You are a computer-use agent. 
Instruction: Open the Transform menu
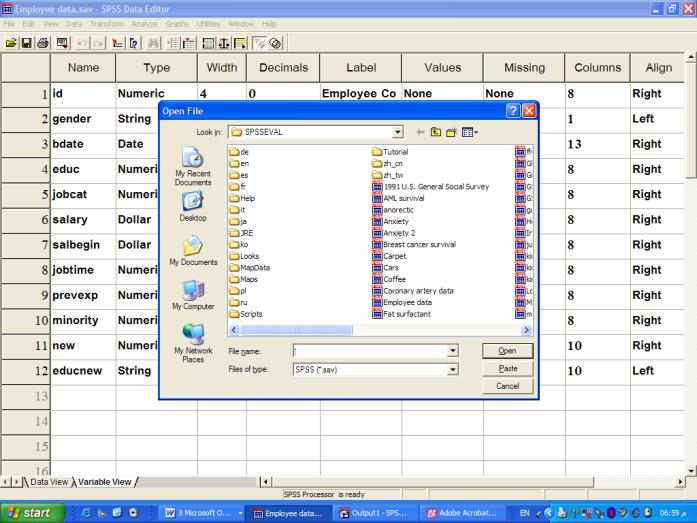(107, 24)
